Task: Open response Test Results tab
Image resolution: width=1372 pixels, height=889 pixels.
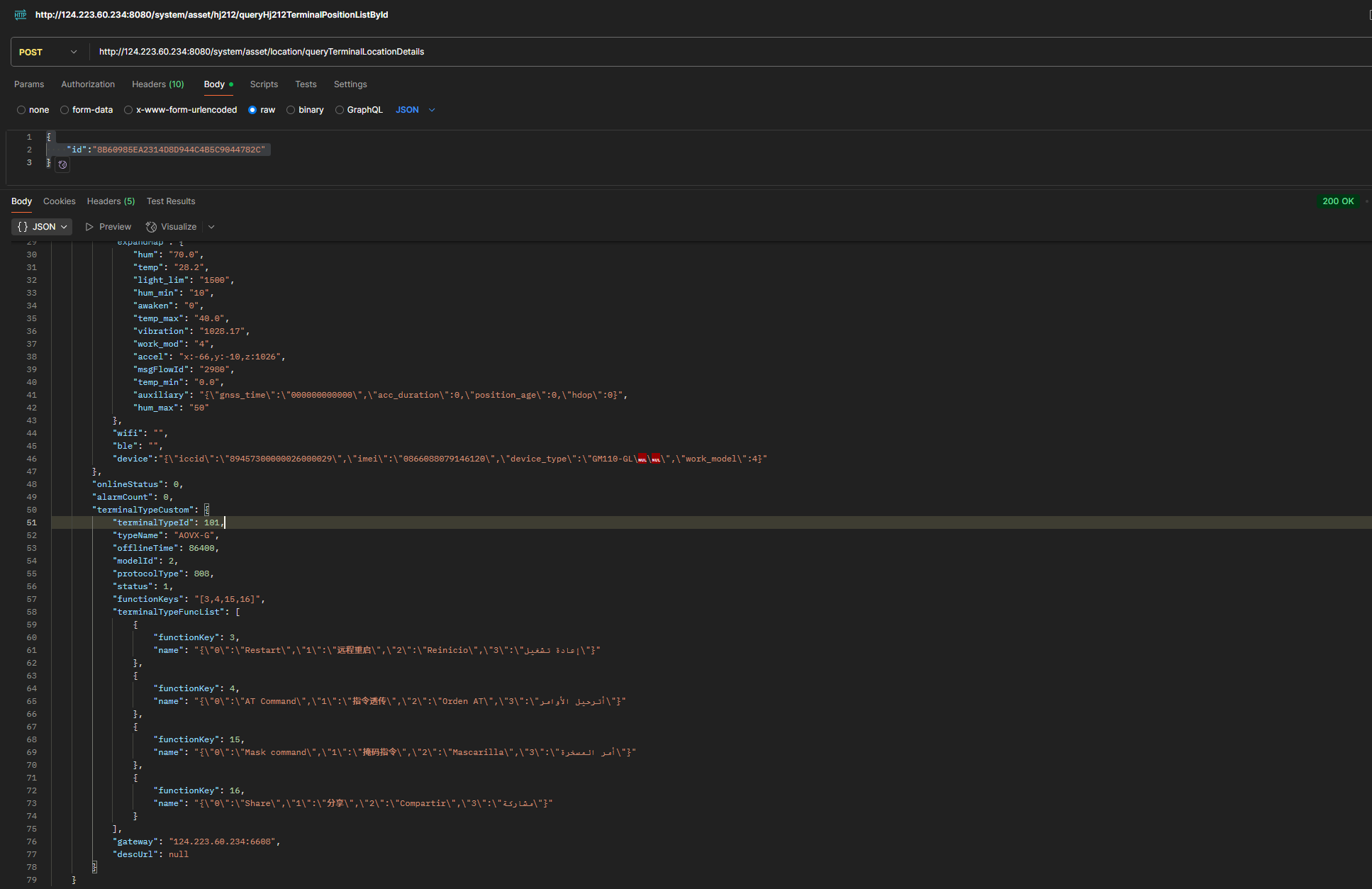Action: point(171,201)
